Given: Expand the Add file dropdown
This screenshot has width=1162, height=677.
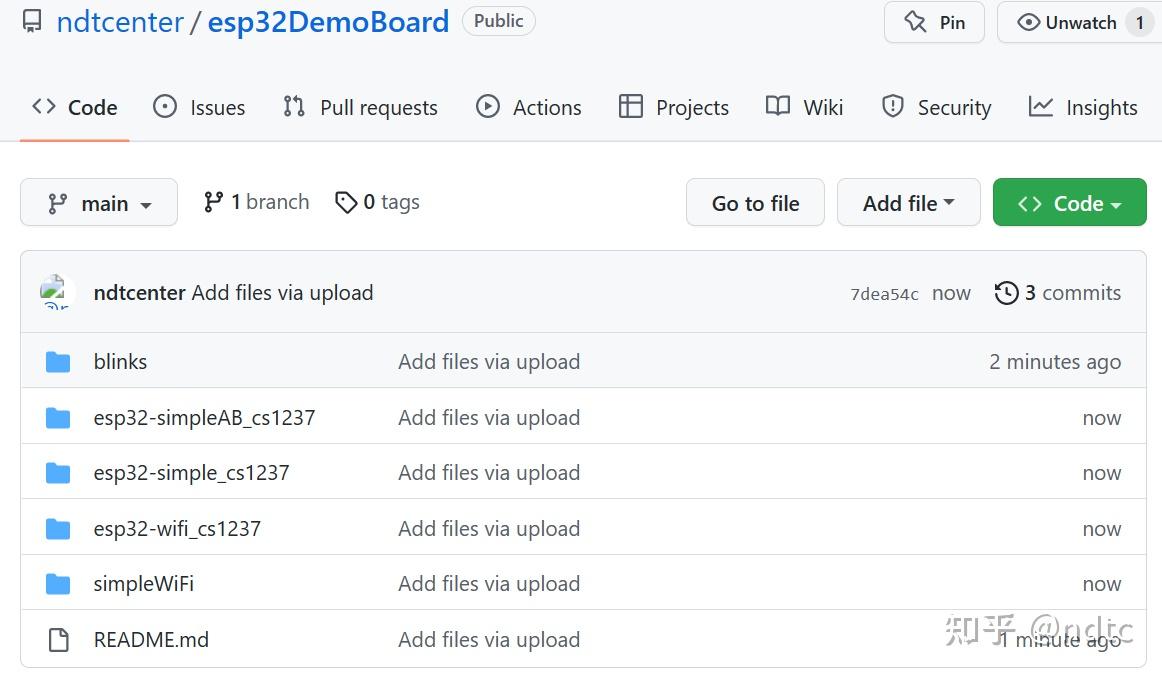Looking at the screenshot, I should pos(908,203).
